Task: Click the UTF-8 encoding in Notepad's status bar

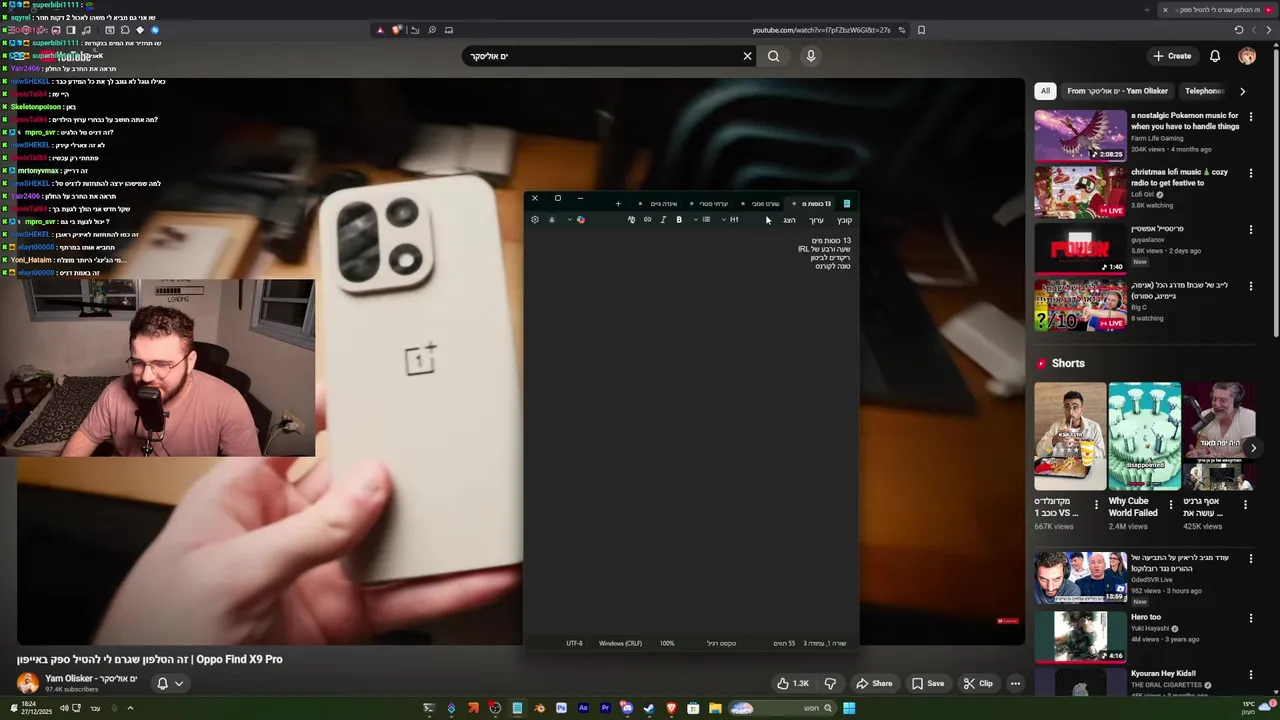Action: (x=574, y=643)
